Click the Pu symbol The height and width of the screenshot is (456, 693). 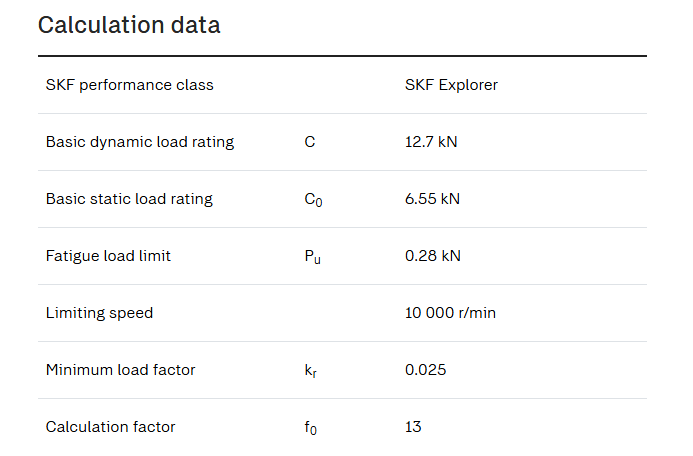coord(312,257)
